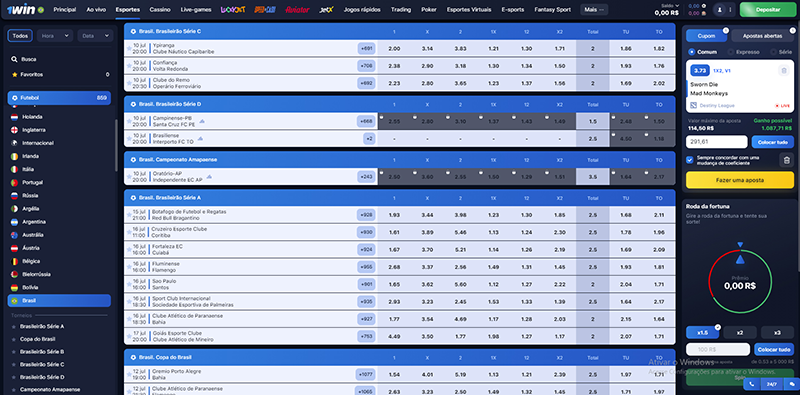Click odds 1.61 for Cruzeiro win

click(x=394, y=232)
